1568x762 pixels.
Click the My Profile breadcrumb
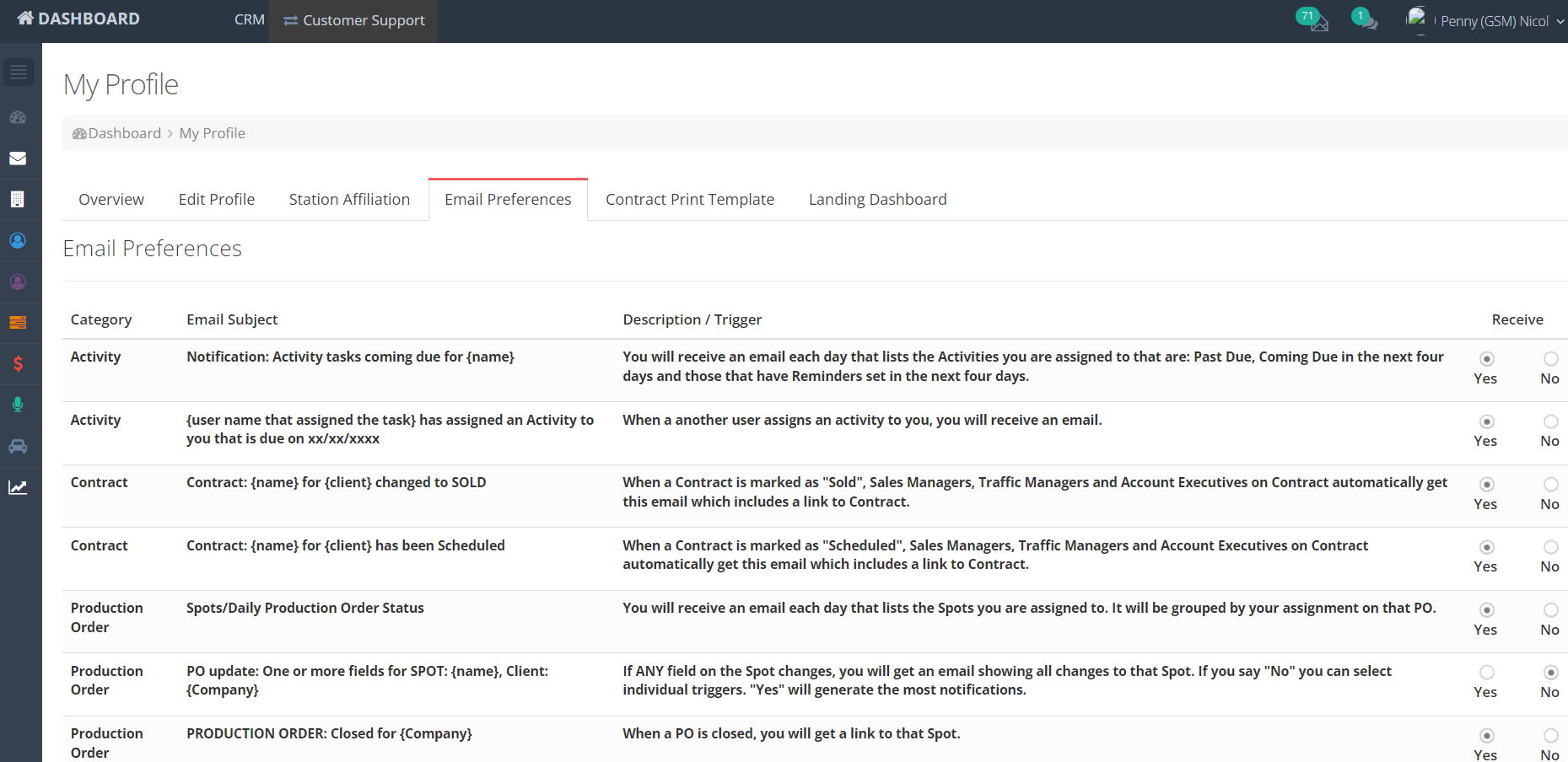(213, 133)
